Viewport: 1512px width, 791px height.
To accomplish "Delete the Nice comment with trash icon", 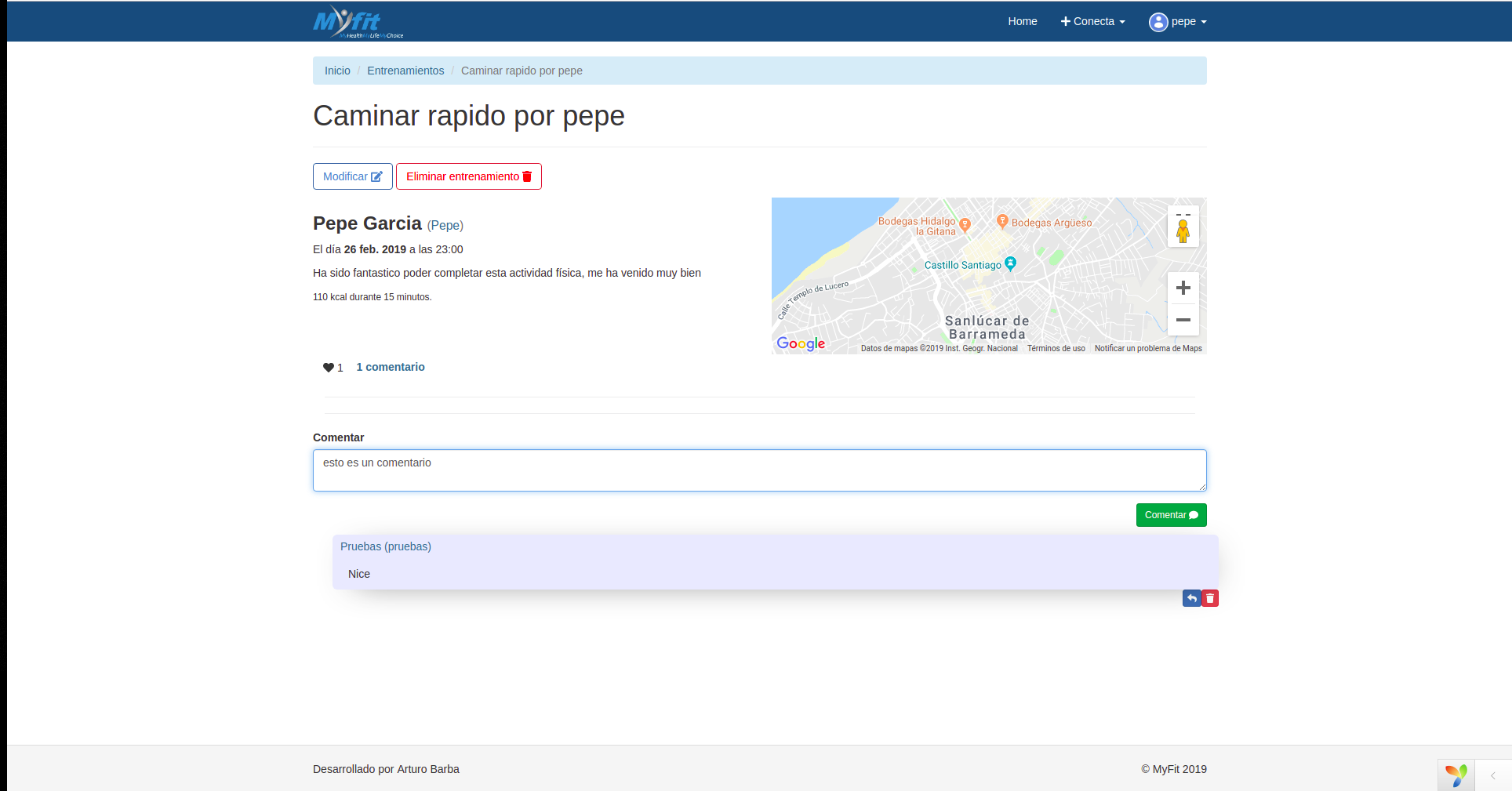I will coord(1210,598).
